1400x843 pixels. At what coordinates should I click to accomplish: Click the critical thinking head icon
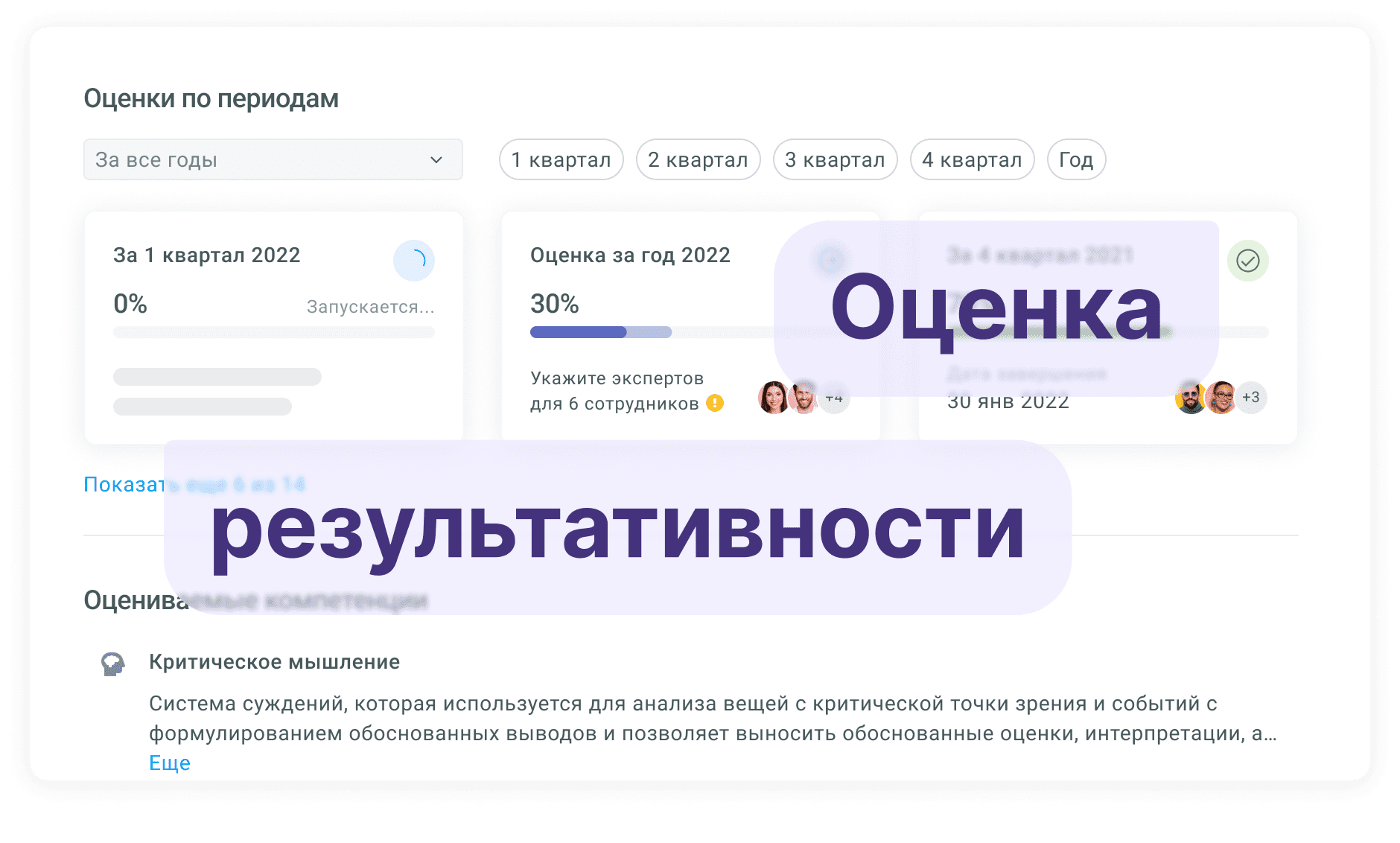(x=112, y=664)
